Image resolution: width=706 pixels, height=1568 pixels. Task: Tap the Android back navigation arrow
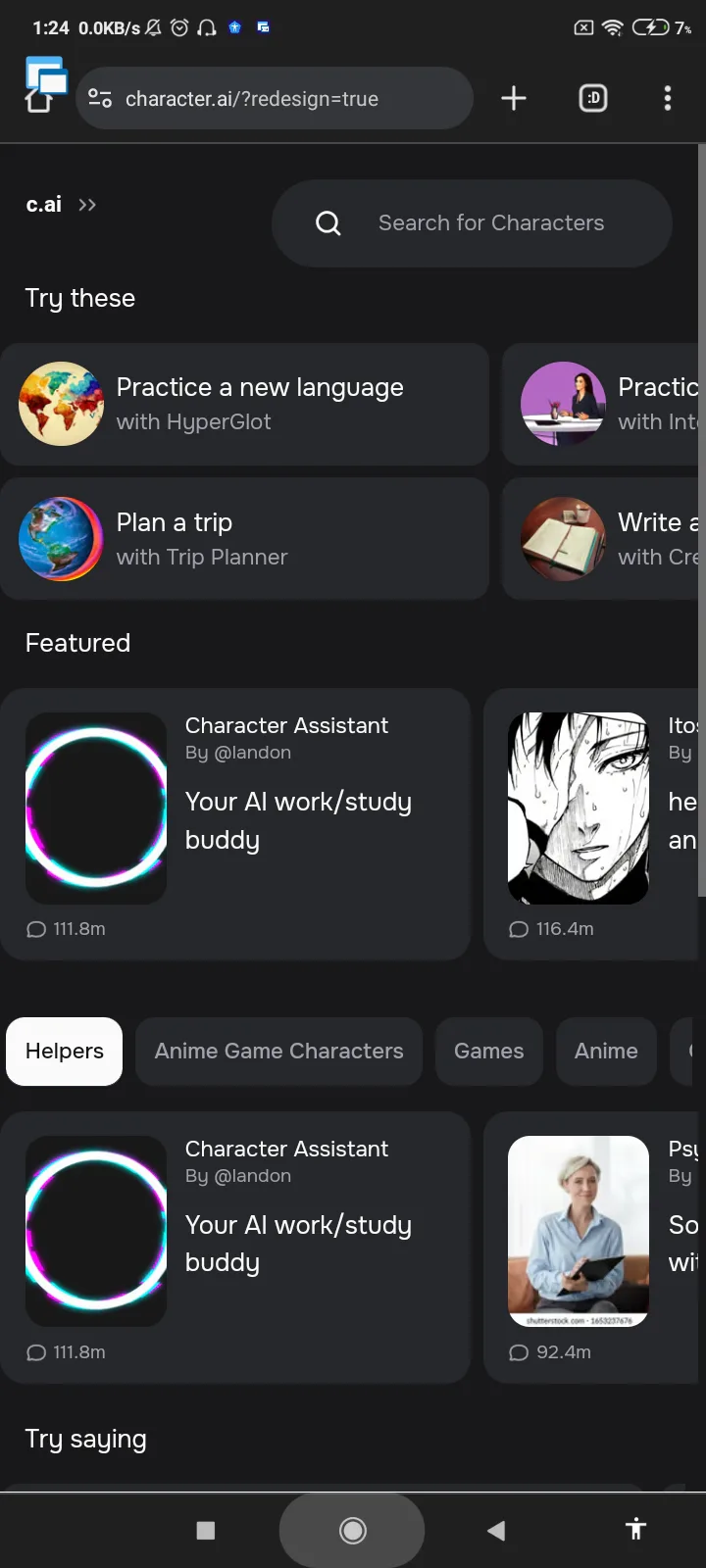pyautogui.click(x=496, y=1530)
